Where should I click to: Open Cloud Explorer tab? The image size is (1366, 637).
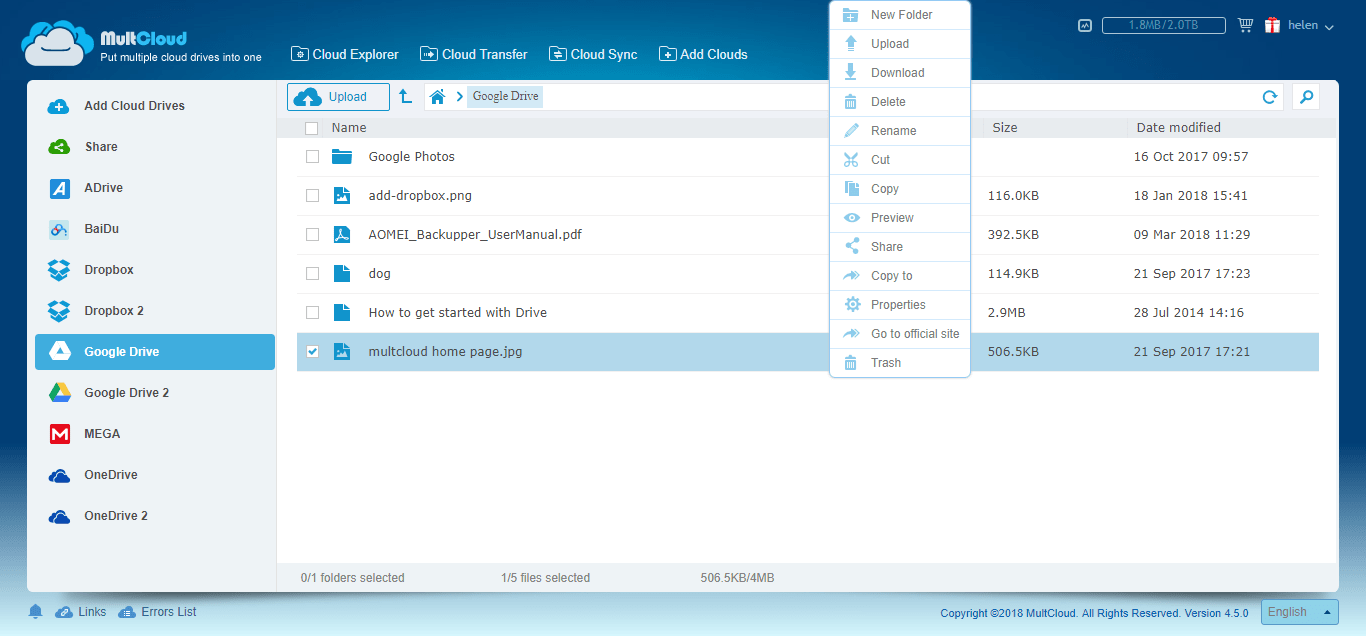[345, 54]
